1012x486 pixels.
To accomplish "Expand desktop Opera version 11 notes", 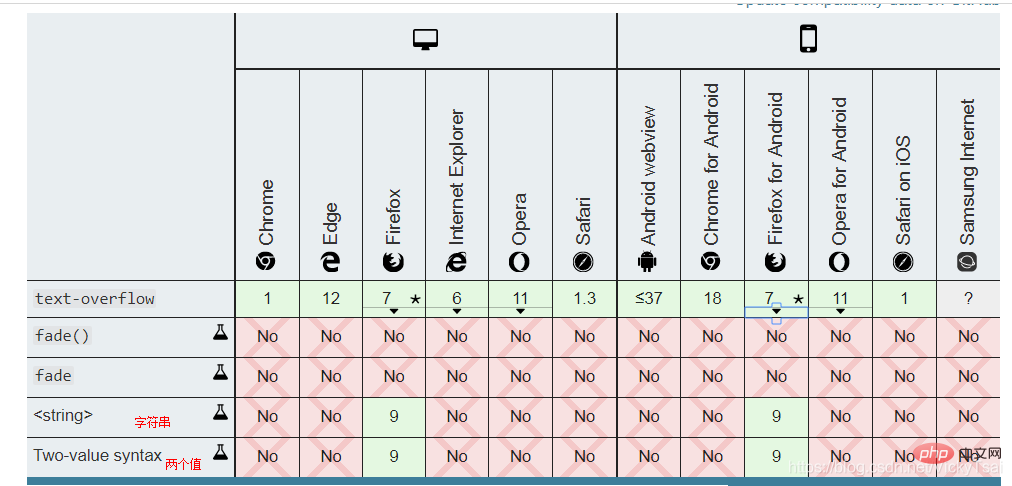I will click(x=521, y=311).
